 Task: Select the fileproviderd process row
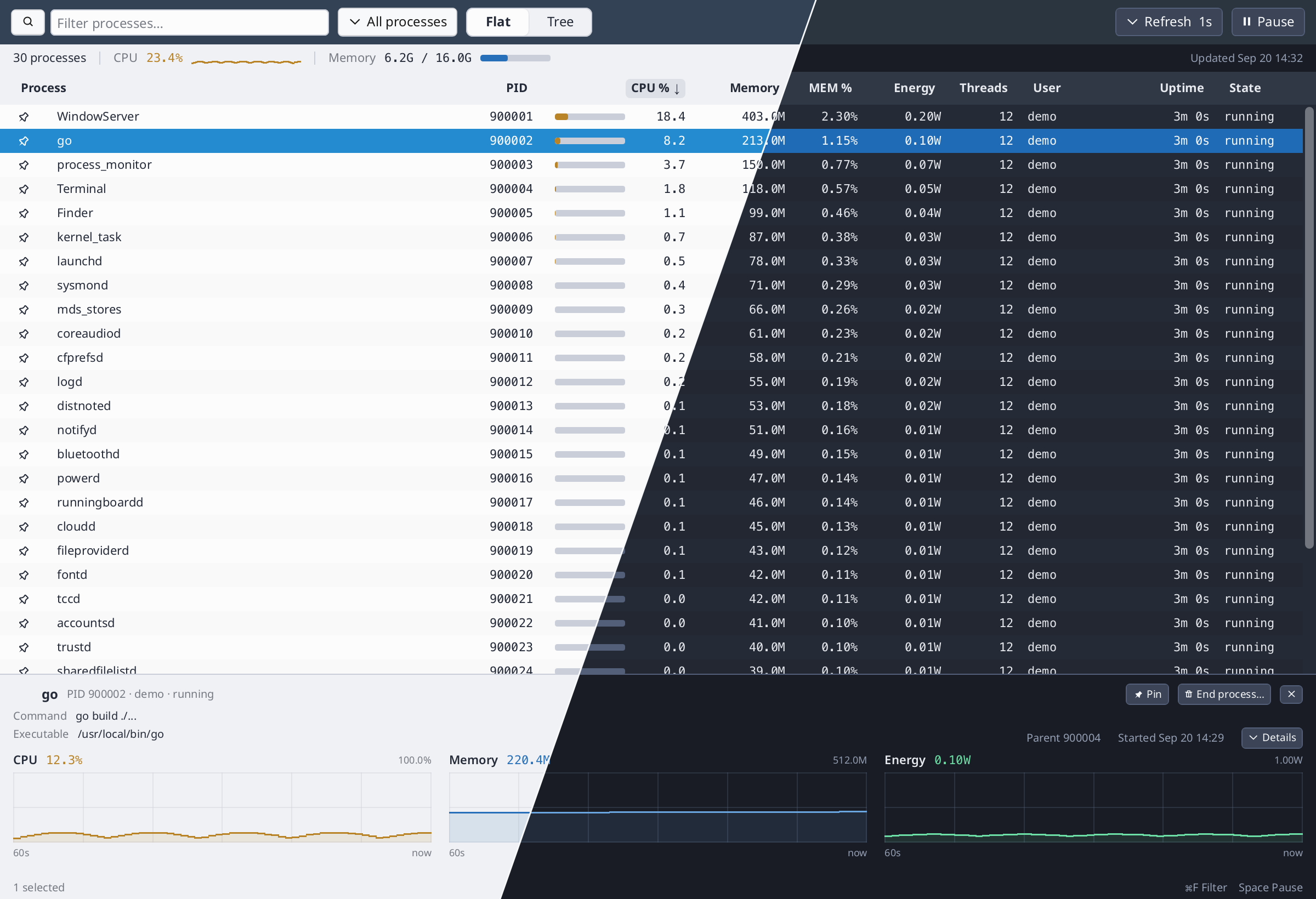651,550
